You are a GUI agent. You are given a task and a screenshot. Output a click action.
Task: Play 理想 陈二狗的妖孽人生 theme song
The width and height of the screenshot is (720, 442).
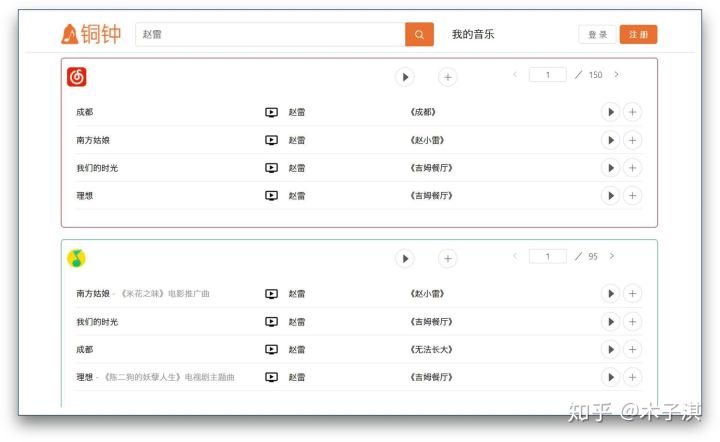point(611,377)
